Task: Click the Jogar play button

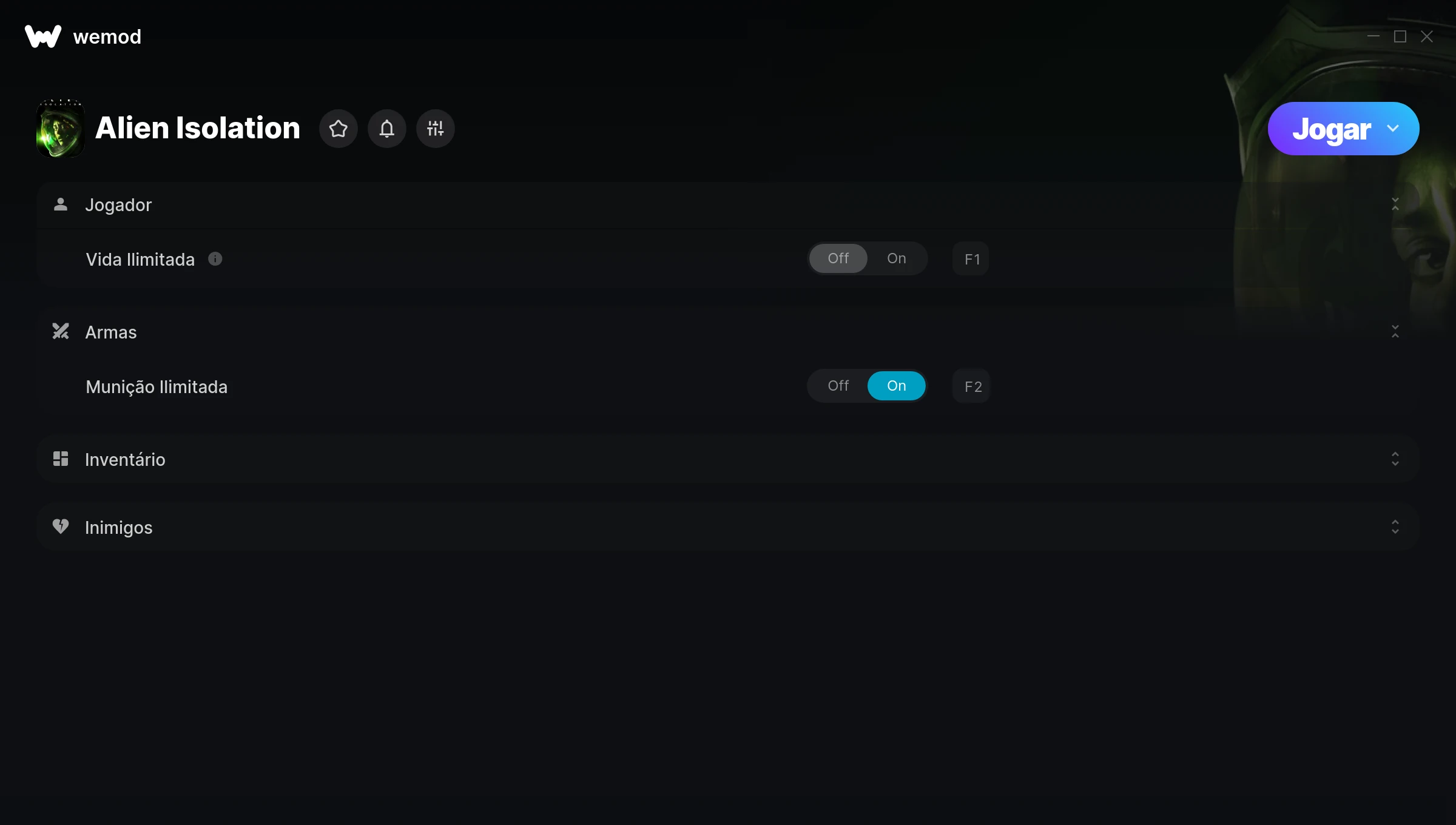Action: 1332,129
